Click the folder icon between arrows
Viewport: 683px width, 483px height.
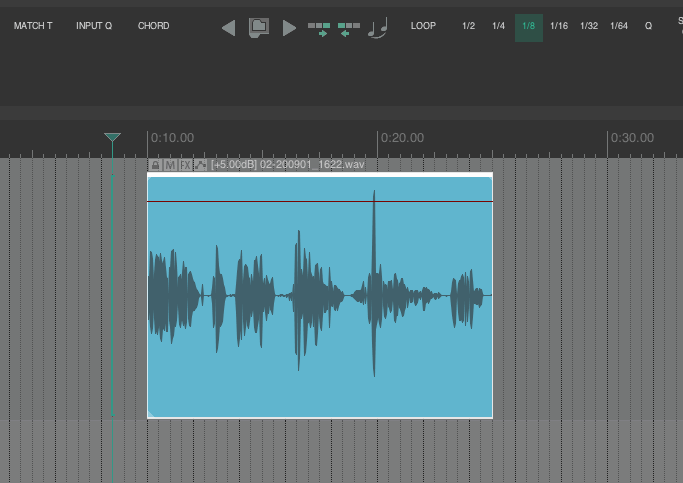pos(258,27)
